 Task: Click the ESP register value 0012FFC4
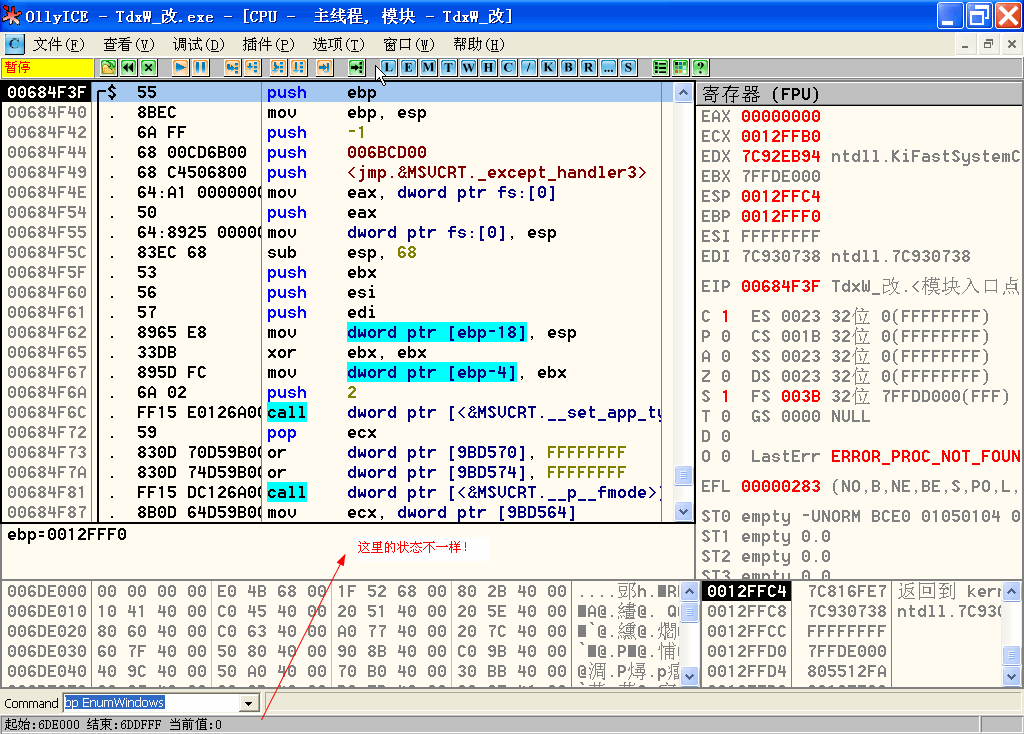[780, 197]
